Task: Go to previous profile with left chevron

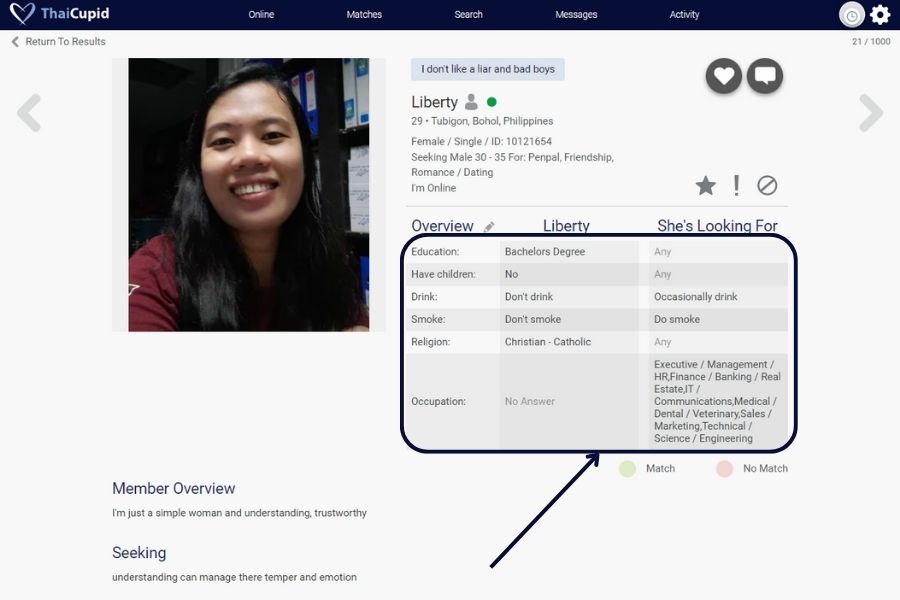Action: (x=29, y=113)
